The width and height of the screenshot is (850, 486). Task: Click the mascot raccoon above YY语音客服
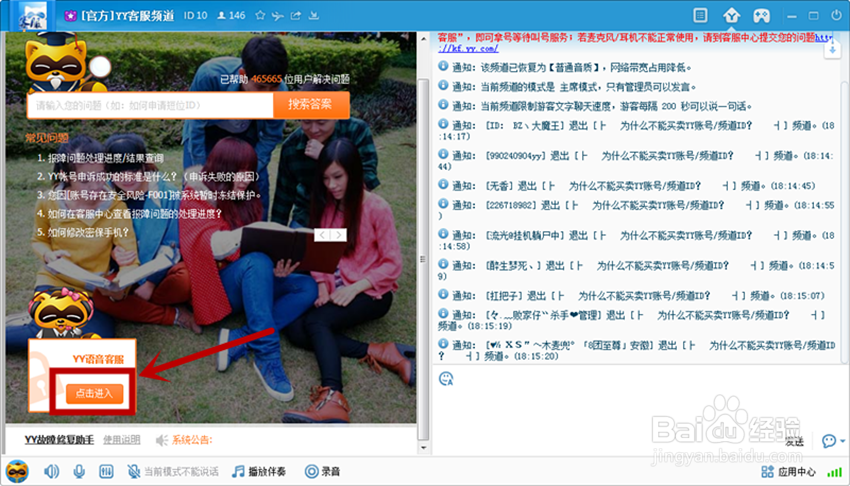(61, 313)
